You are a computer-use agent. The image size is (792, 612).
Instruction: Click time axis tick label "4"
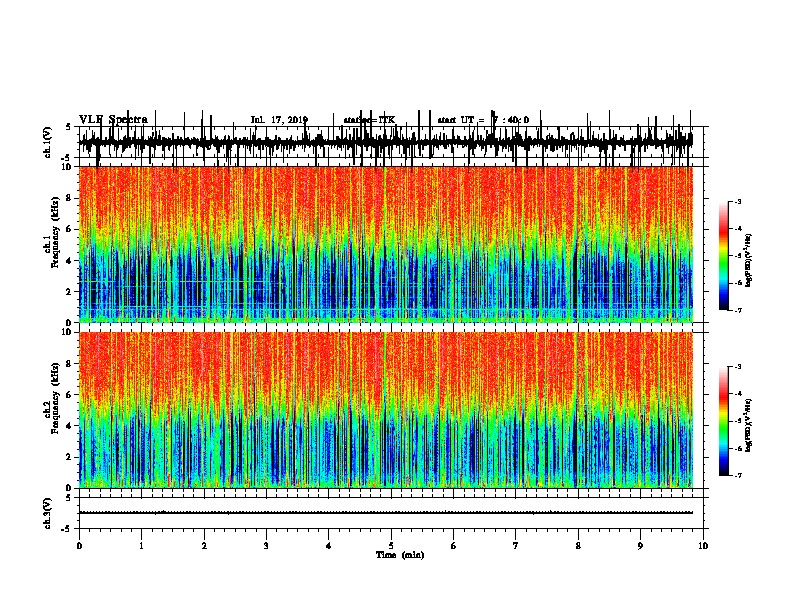tap(329, 546)
